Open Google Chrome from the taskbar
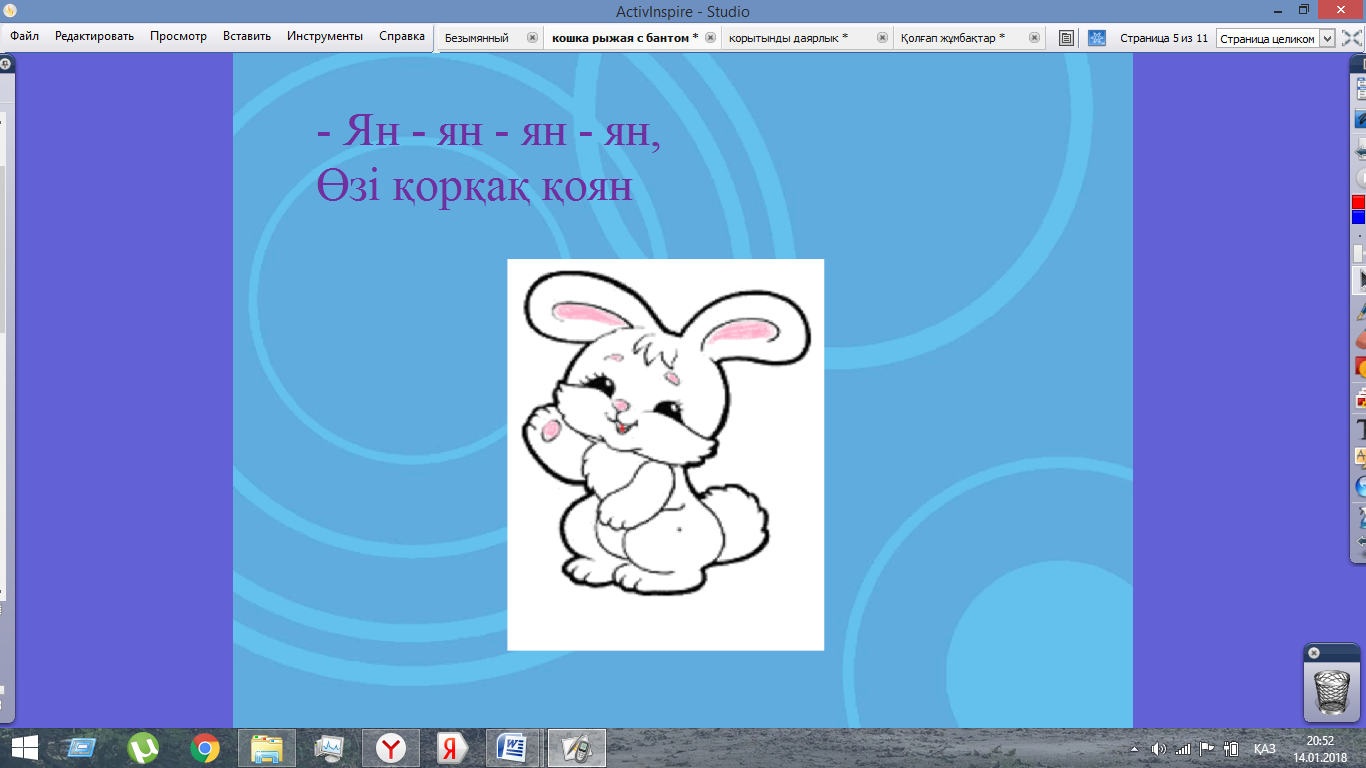 pos(205,748)
